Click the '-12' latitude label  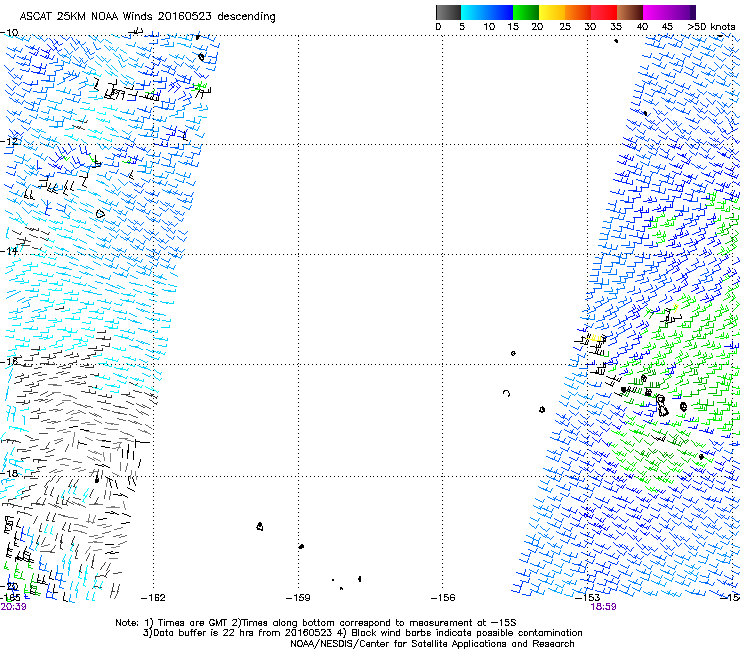click(x=9, y=142)
